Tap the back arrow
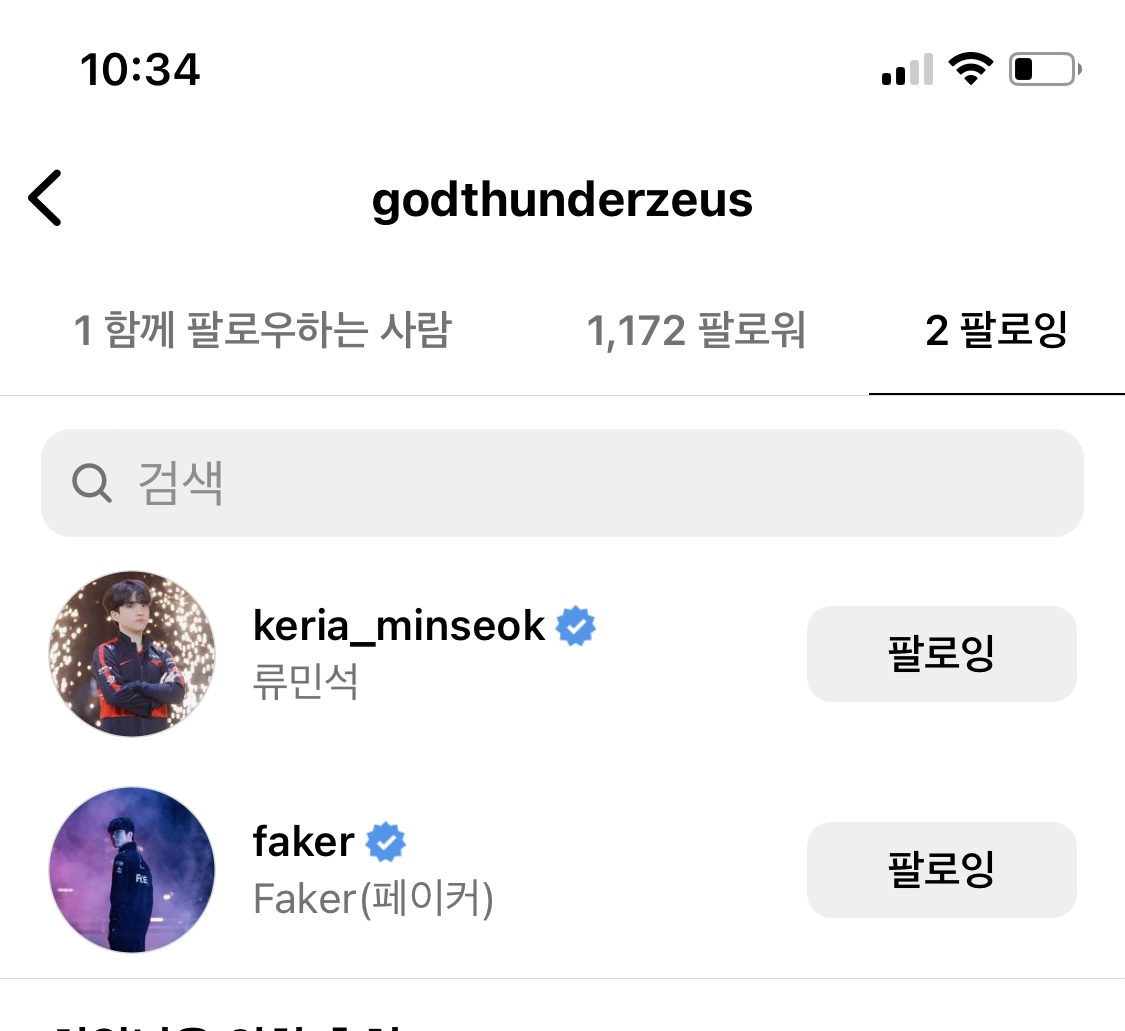The height and width of the screenshot is (1031, 1125). pyautogui.click(x=46, y=198)
